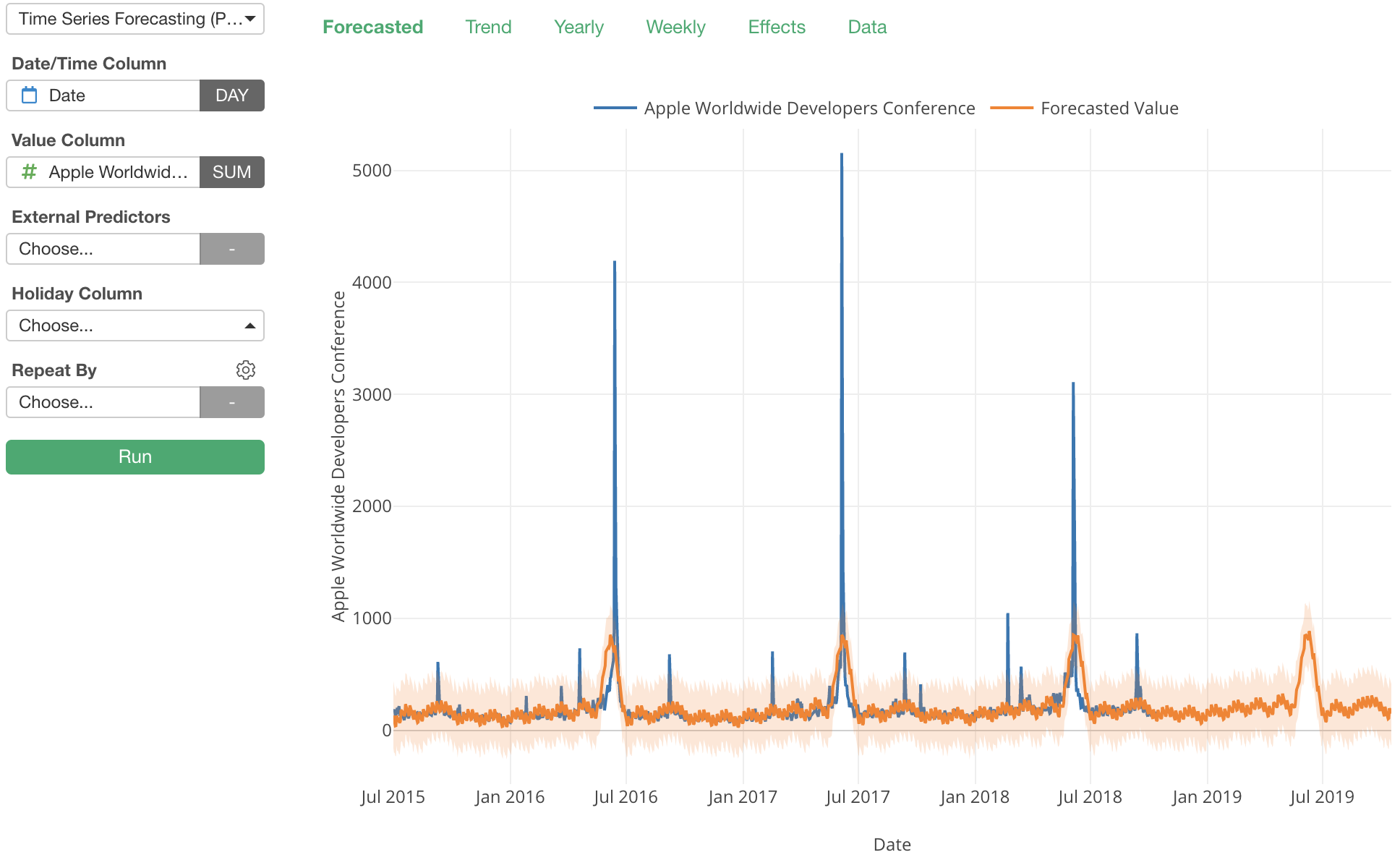Click the Jan 2019 x-axis label
Image resolution: width=1400 pixels, height=868 pixels.
click(1207, 797)
